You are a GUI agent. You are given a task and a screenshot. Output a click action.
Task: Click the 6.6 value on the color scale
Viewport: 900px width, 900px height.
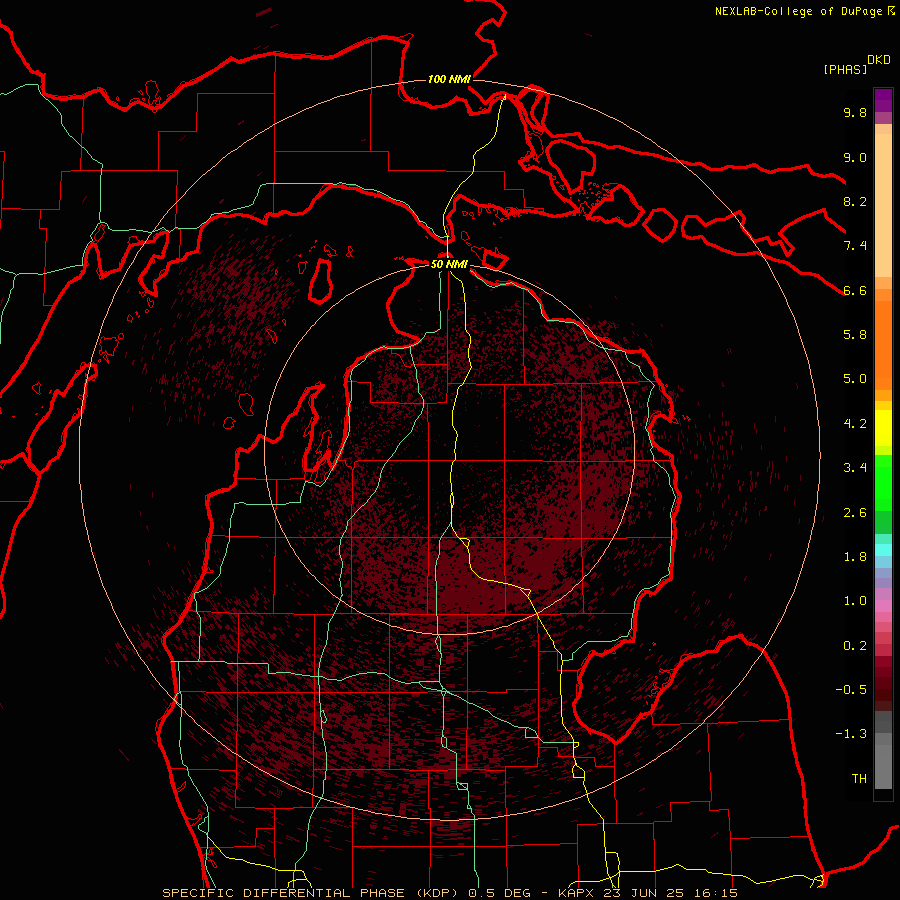point(855,290)
